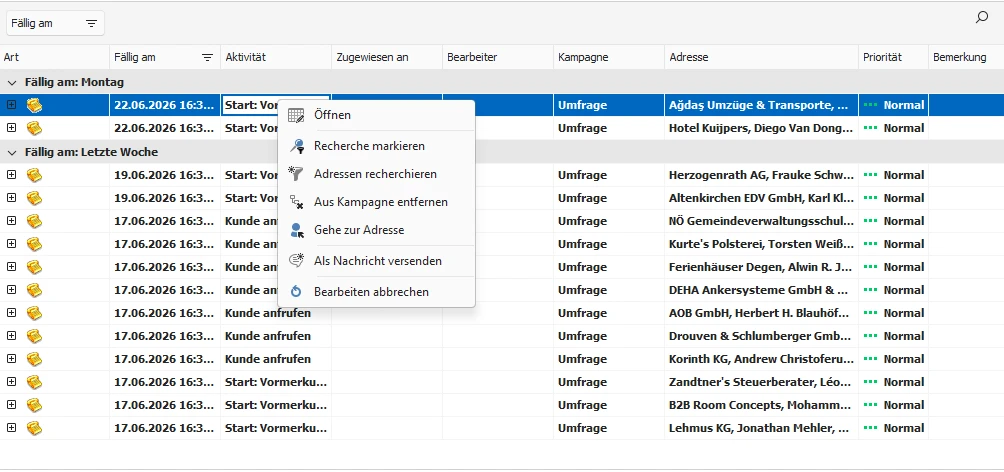Collapse the Fällig am: Letzte Woche group
Screen dimensions: 1004x472
coord(12,152)
